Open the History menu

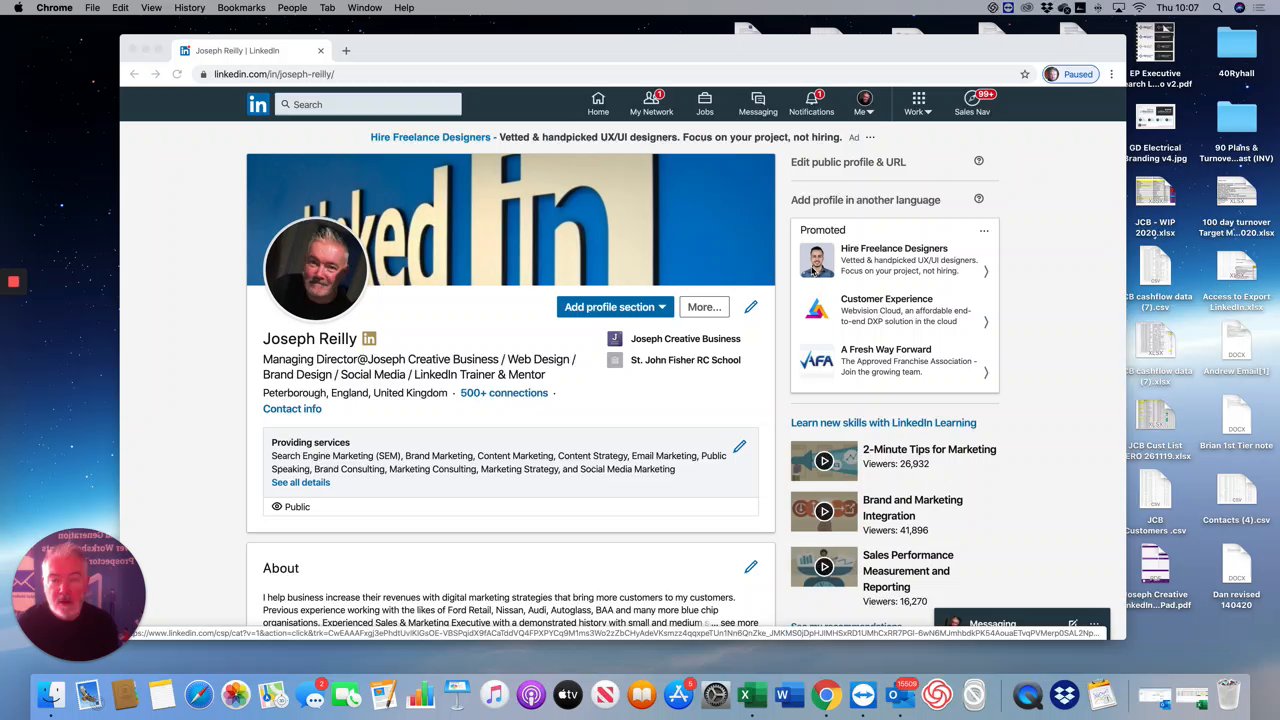189,8
